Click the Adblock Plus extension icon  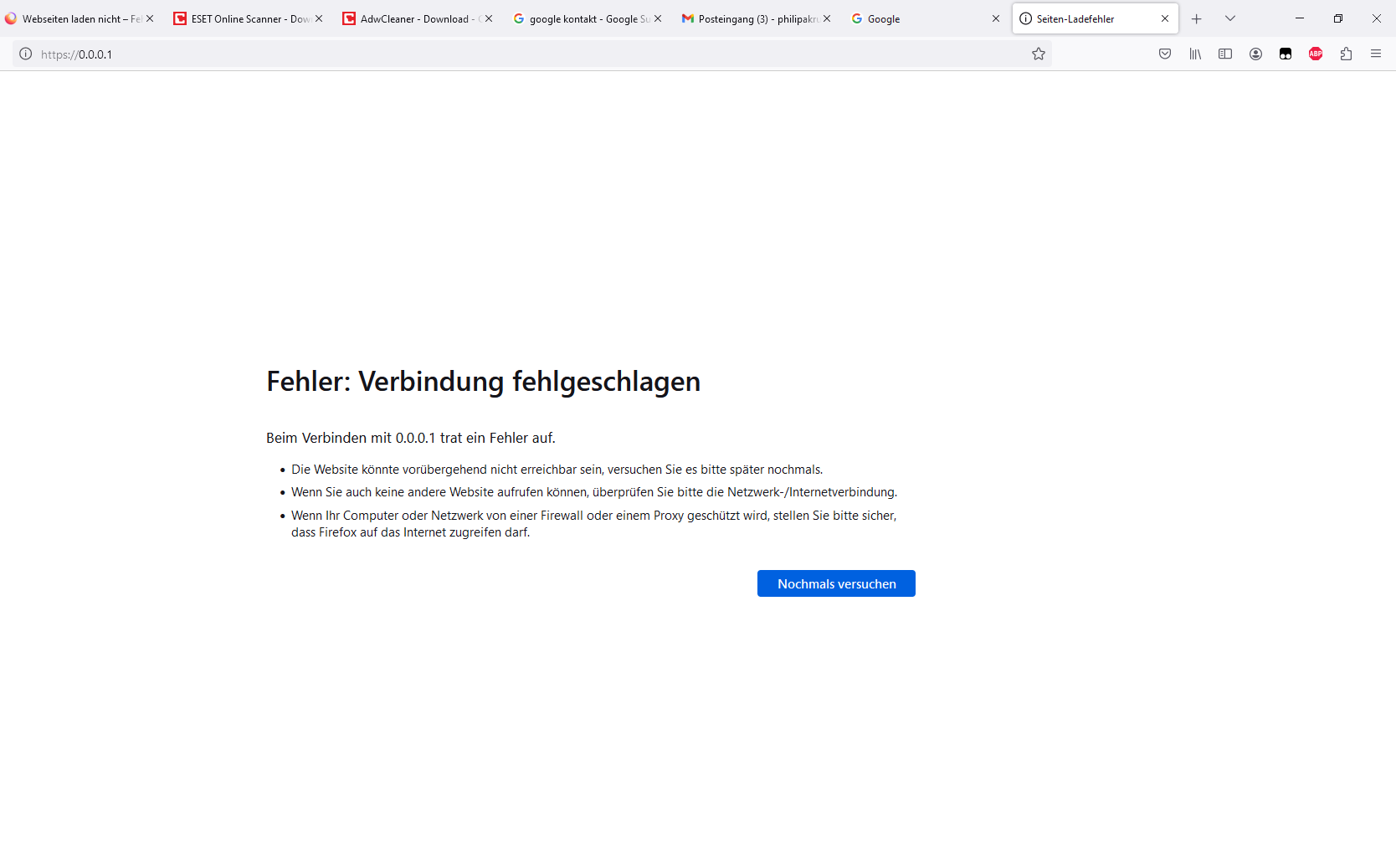1316,54
